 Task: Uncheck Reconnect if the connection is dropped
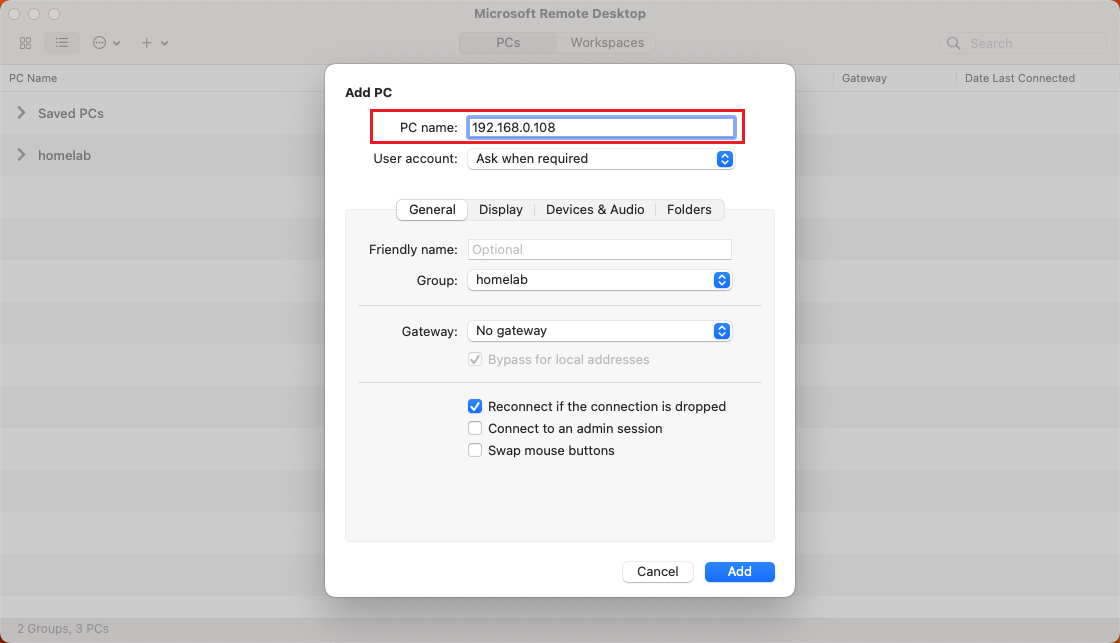pyautogui.click(x=475, y=407)
